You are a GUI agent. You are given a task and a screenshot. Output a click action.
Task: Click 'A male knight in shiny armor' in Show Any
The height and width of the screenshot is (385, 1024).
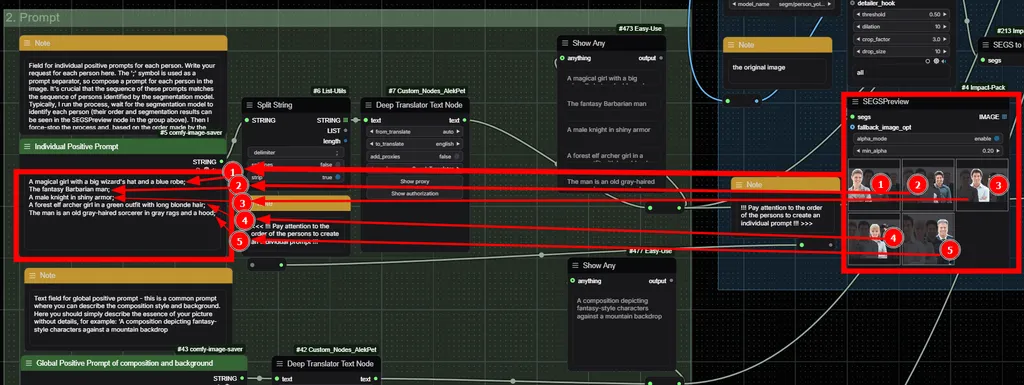pos(609,129)
